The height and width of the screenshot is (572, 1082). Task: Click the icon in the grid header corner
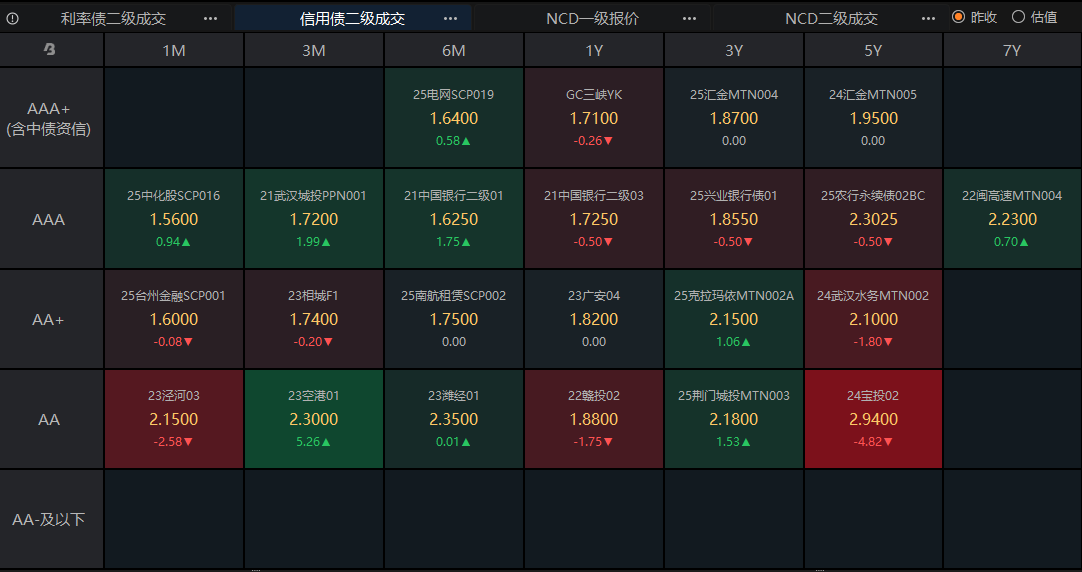coord(50,50)
